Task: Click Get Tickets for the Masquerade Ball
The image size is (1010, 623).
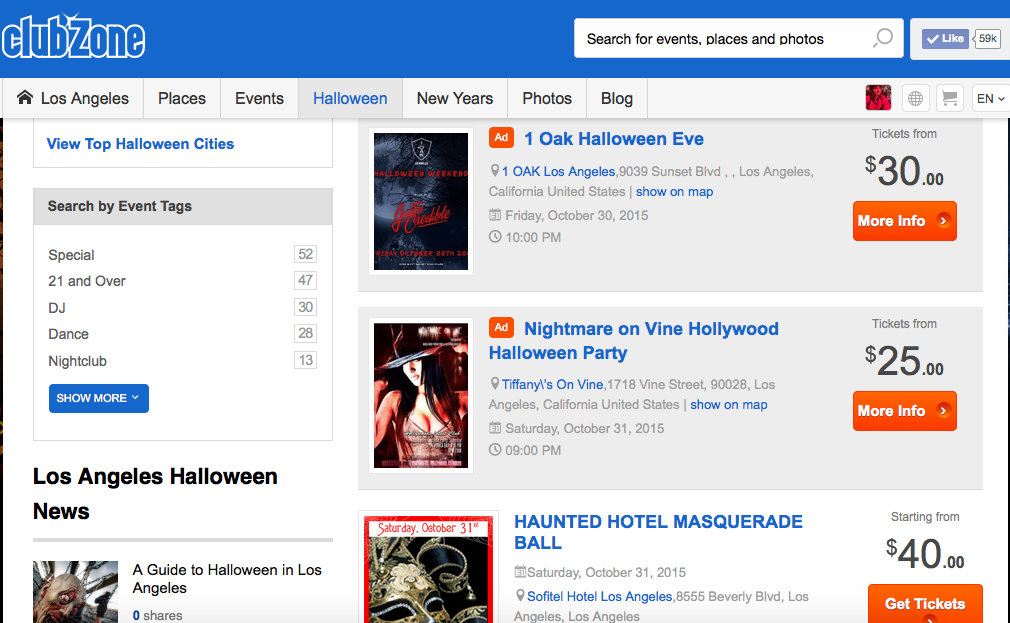Action: (x=925, y=604)
